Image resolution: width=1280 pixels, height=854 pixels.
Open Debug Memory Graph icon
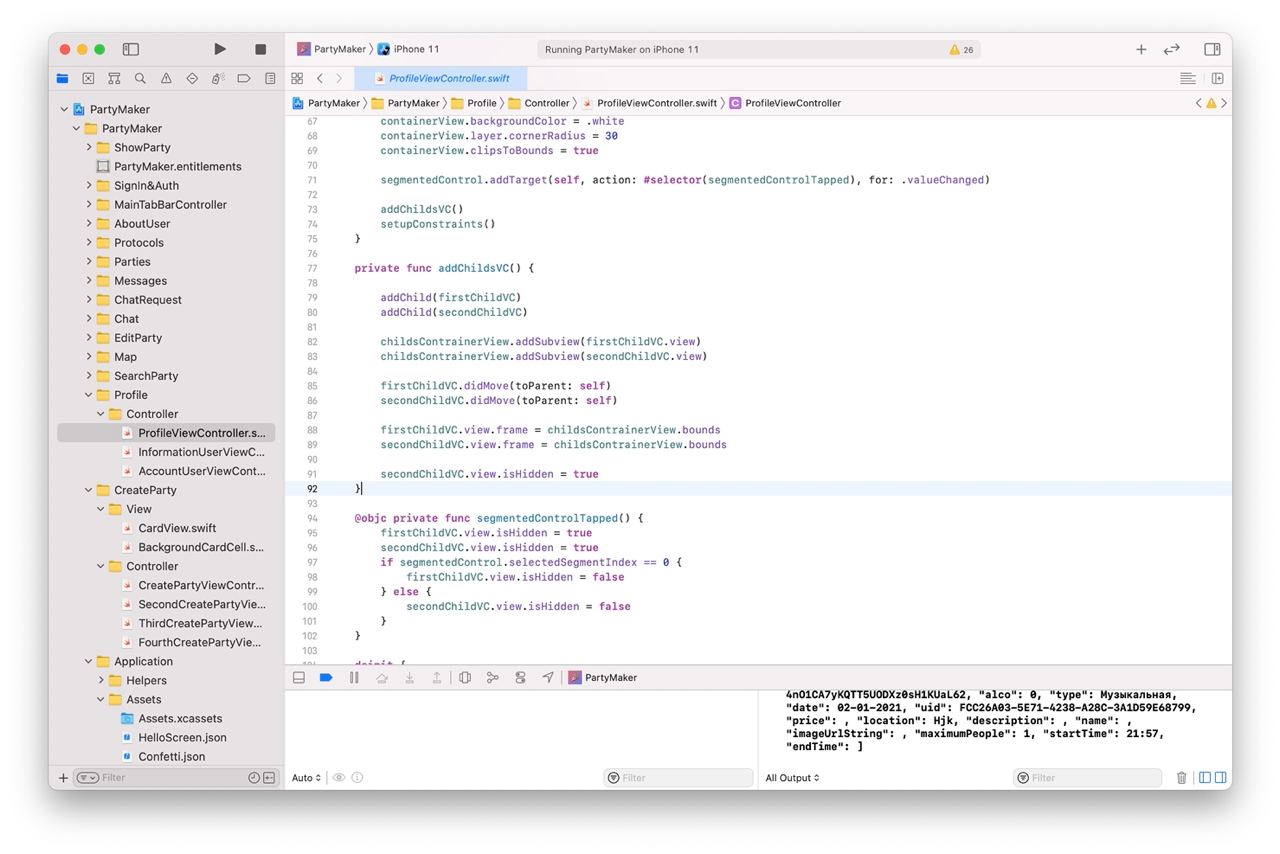(x=492, y=677)
